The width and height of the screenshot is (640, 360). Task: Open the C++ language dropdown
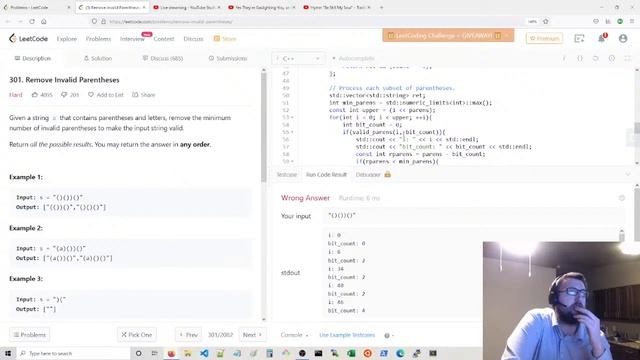(x=298, y=58)
